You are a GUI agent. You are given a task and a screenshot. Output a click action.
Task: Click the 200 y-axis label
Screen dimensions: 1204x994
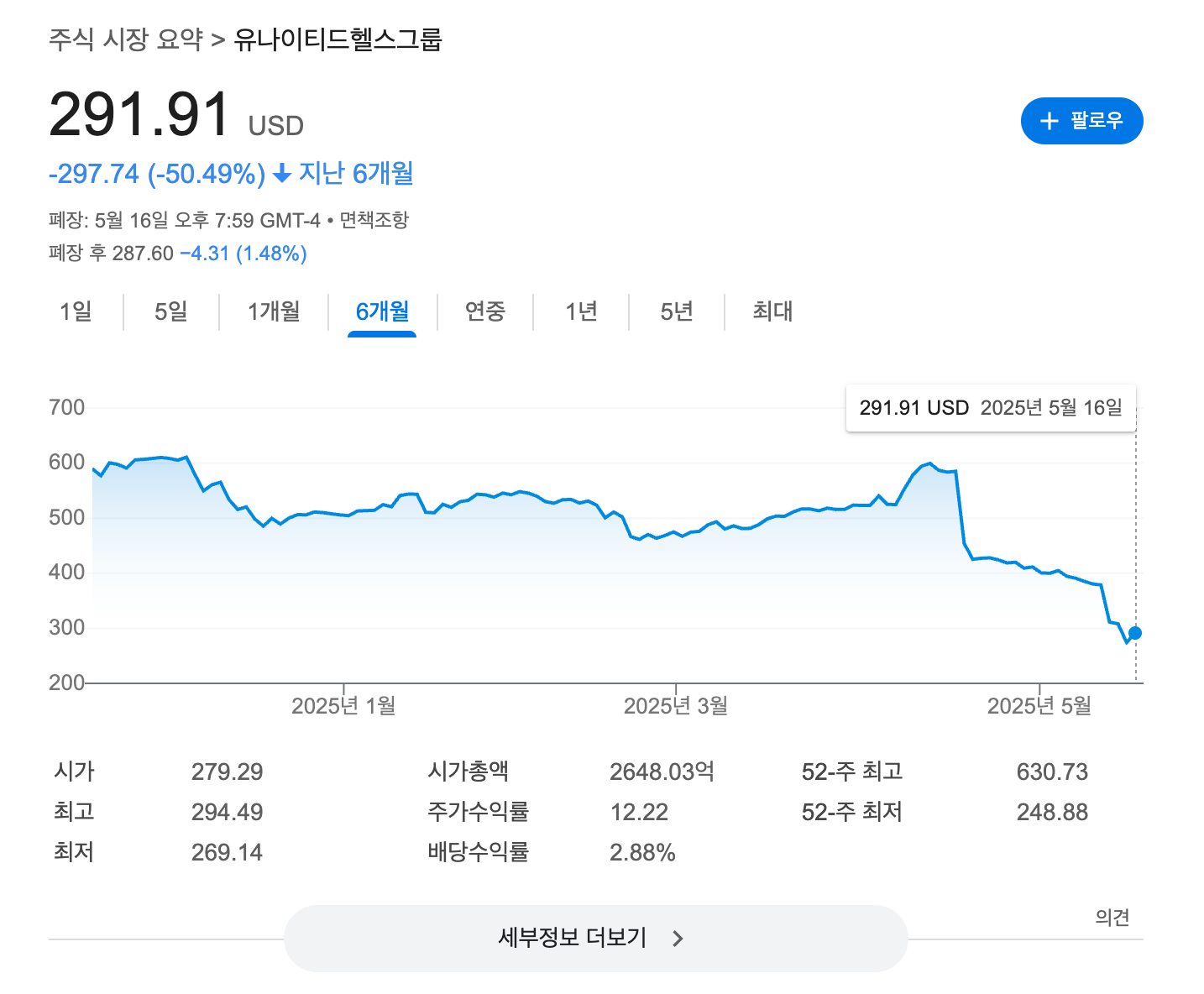67,683
